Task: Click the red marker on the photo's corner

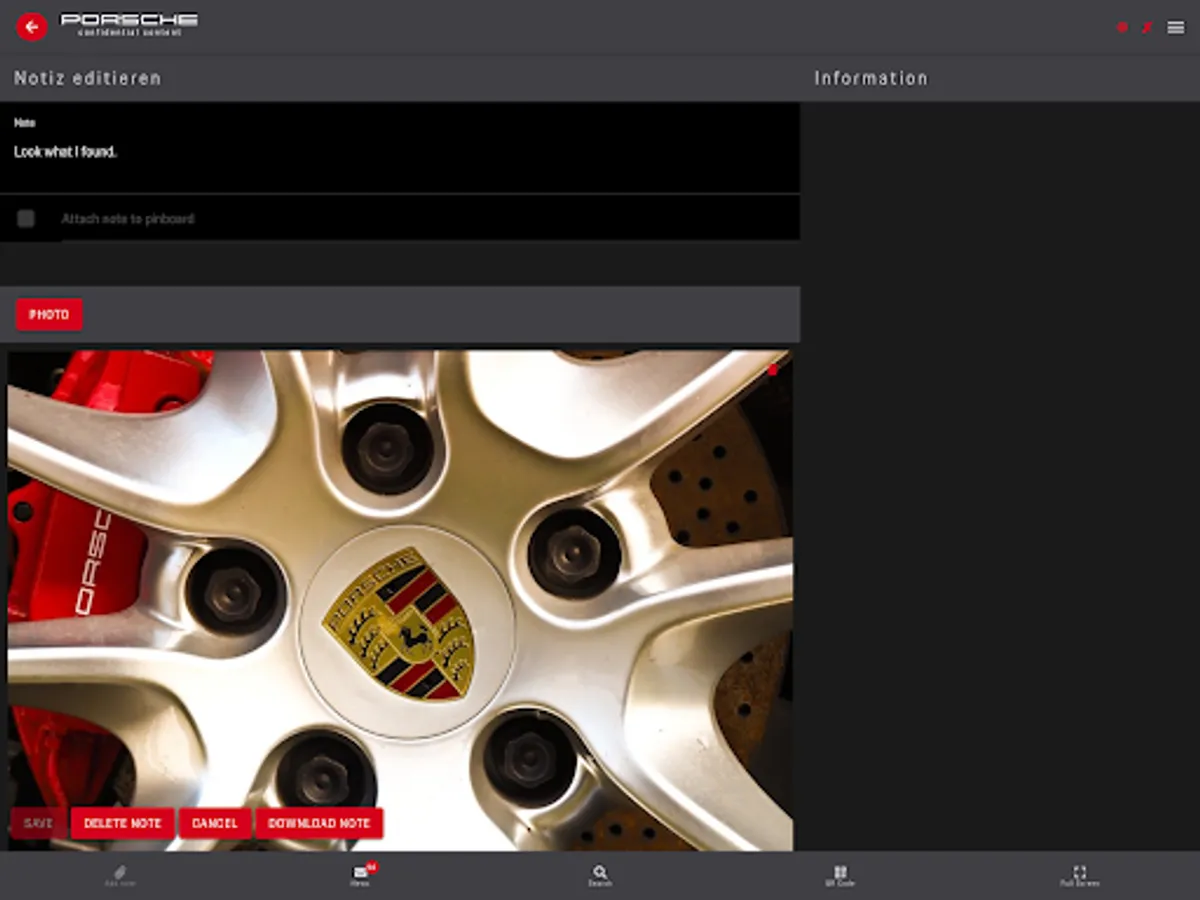Action: 773,370
